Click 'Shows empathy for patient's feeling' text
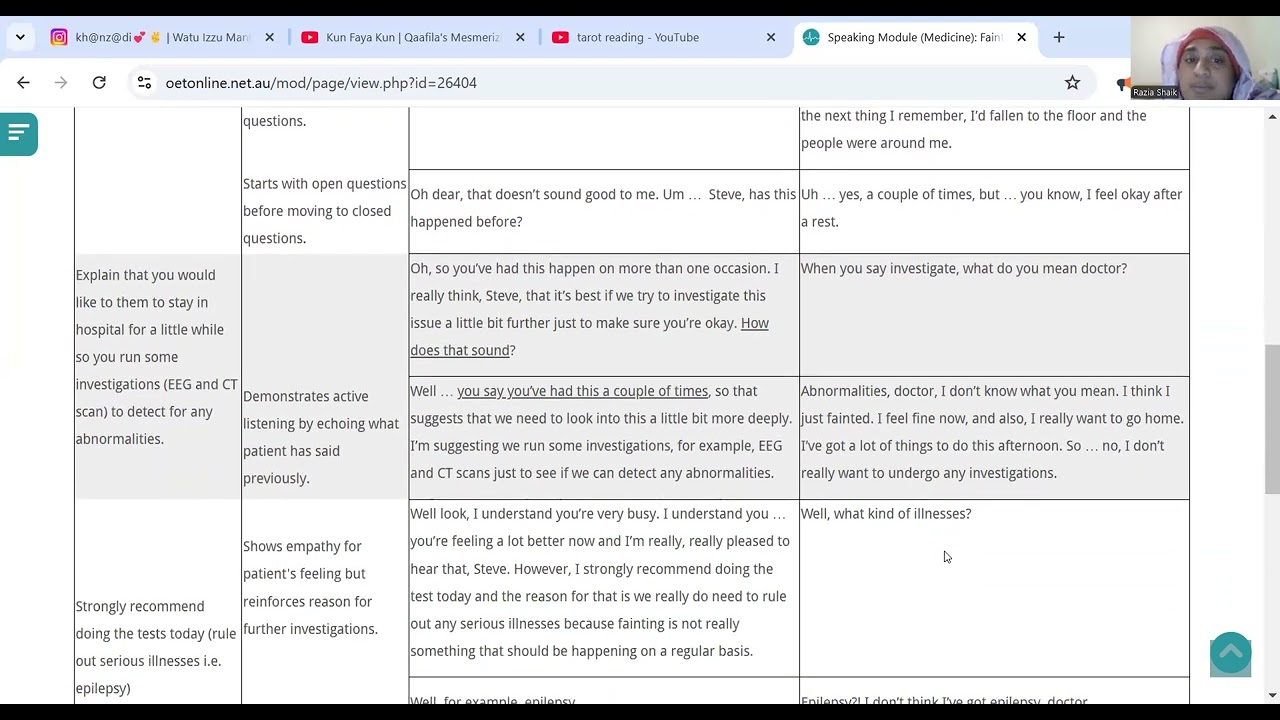The image size is (1280, 720). [x=310, y=587]
